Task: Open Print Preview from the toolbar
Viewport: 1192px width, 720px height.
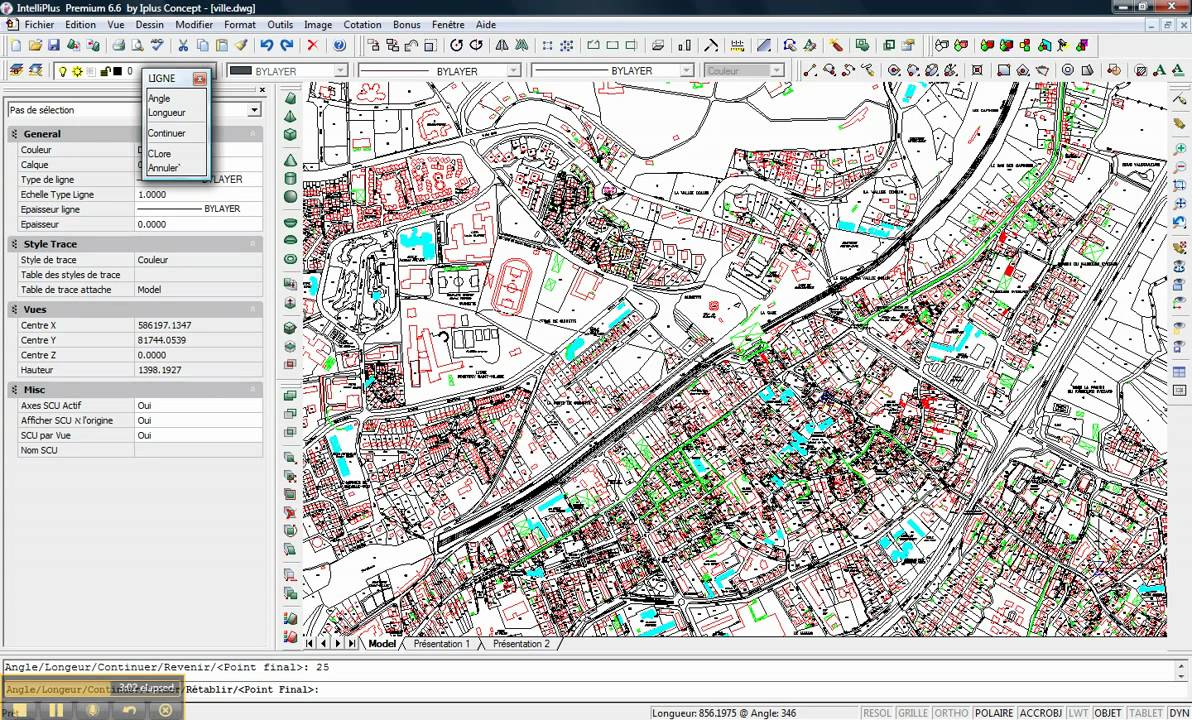Action: [x=138, y=46]
